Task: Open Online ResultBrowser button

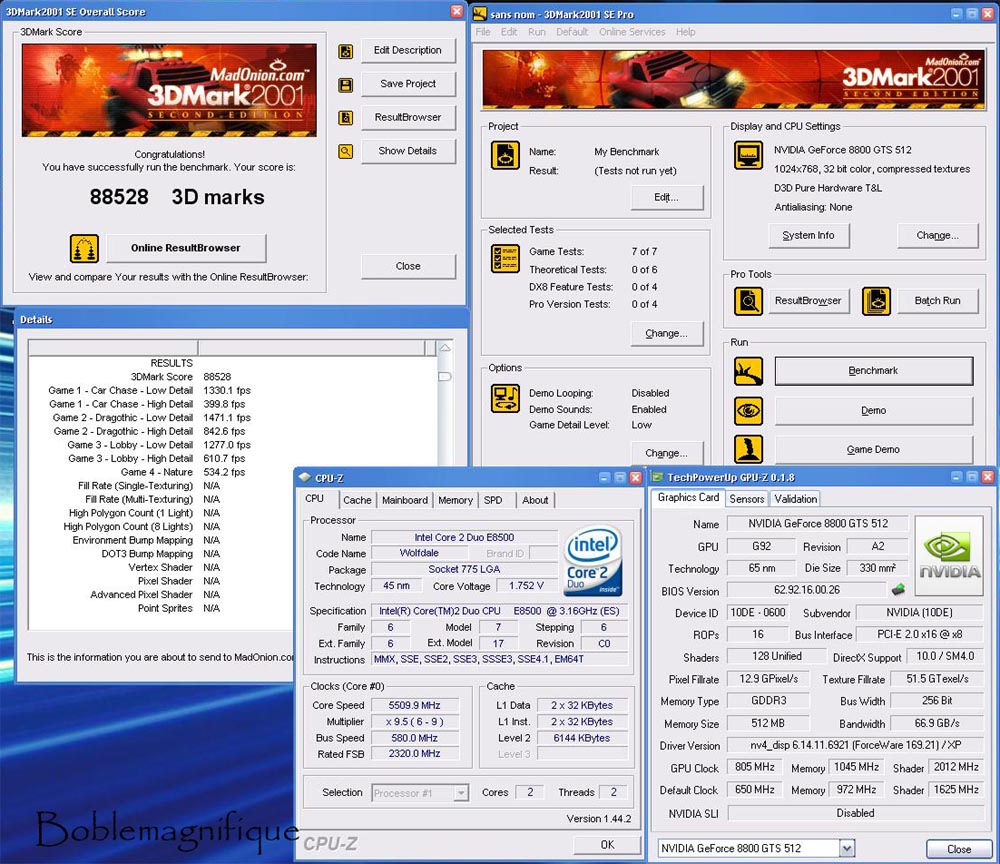Action: (186, 248)
